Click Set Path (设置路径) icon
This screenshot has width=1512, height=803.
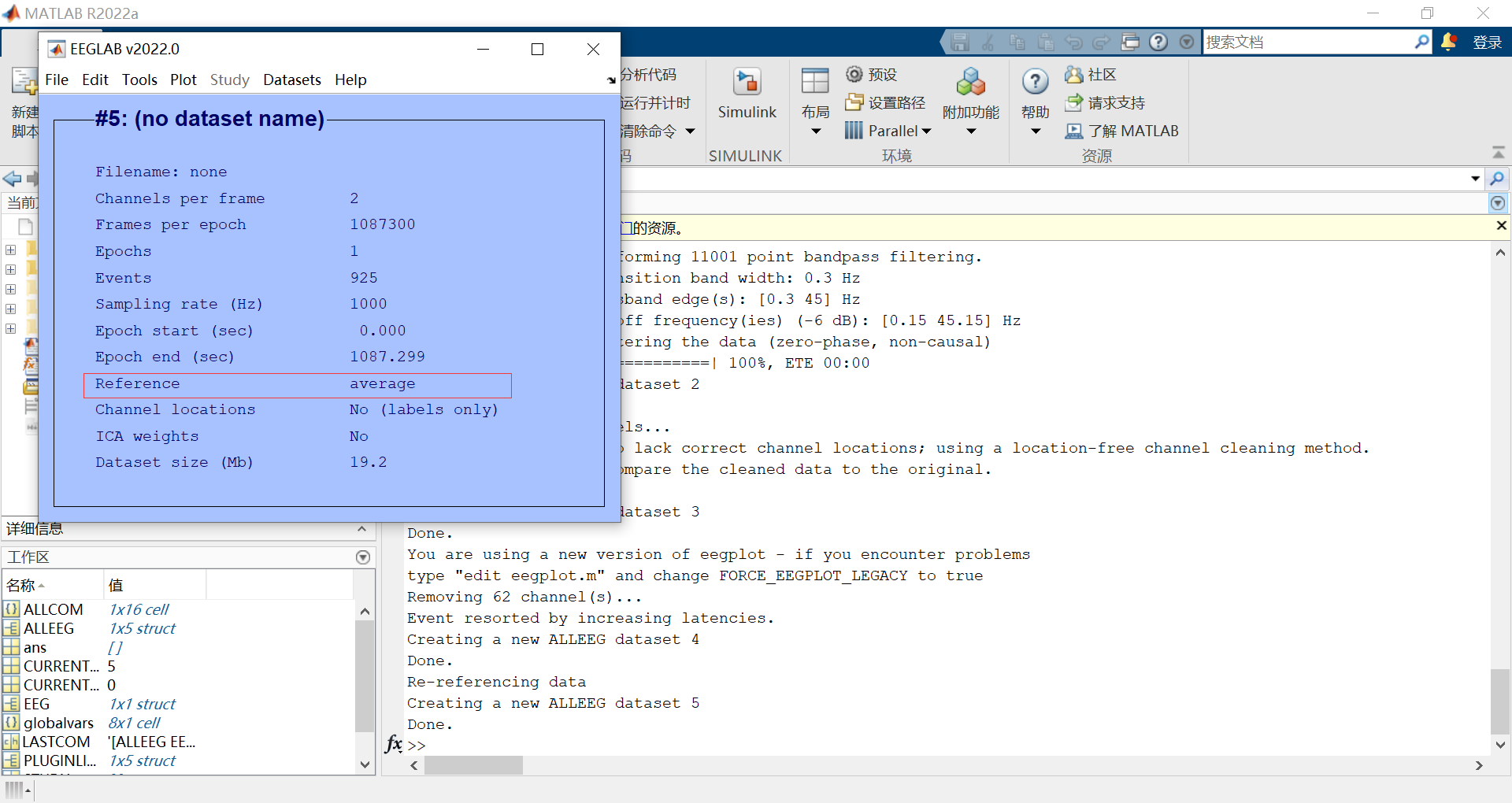point(854,102)
